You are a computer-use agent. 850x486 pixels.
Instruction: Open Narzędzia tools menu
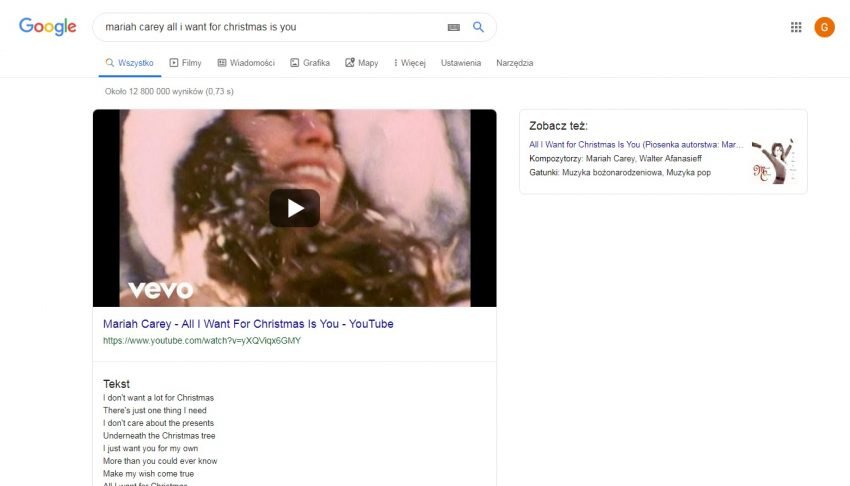point(514,63)
